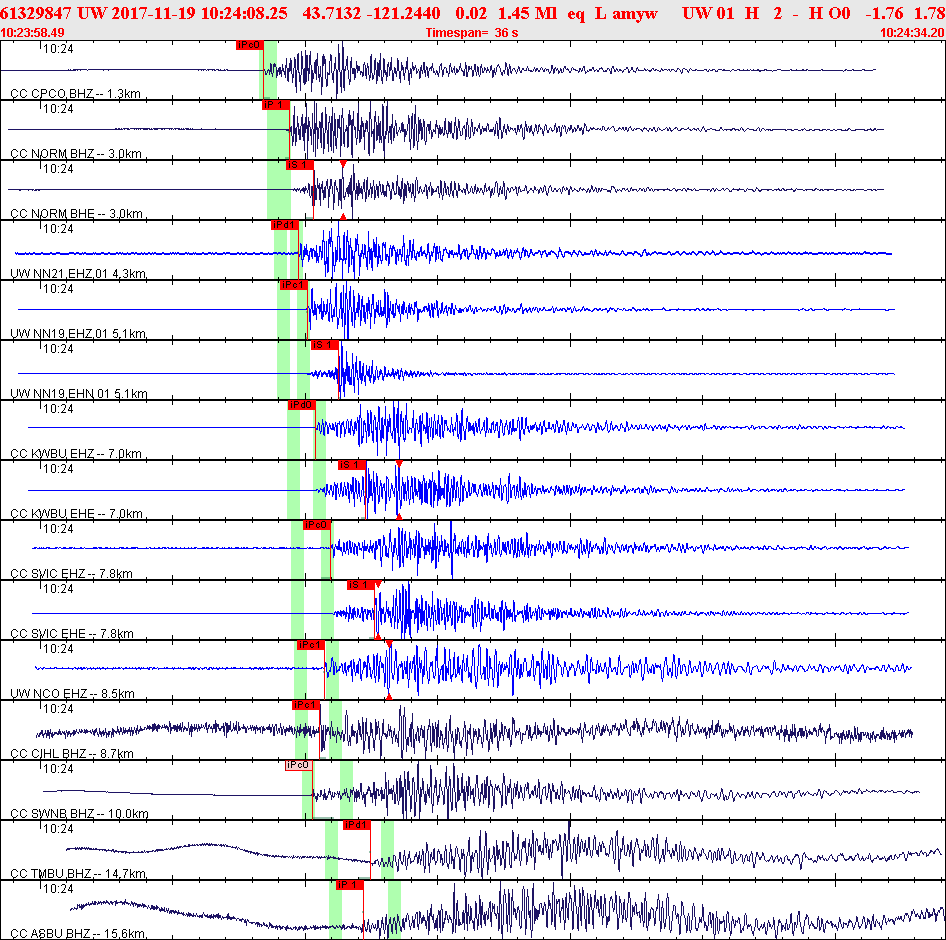The height and width of the screenshot is (940, 946).
Task: Click the red amplitude triangle atop KWBU EHE trace
Action: coord(399,463)
